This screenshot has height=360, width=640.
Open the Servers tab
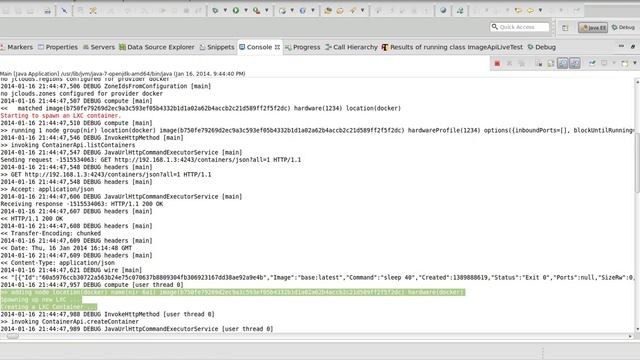click(99, 47)
